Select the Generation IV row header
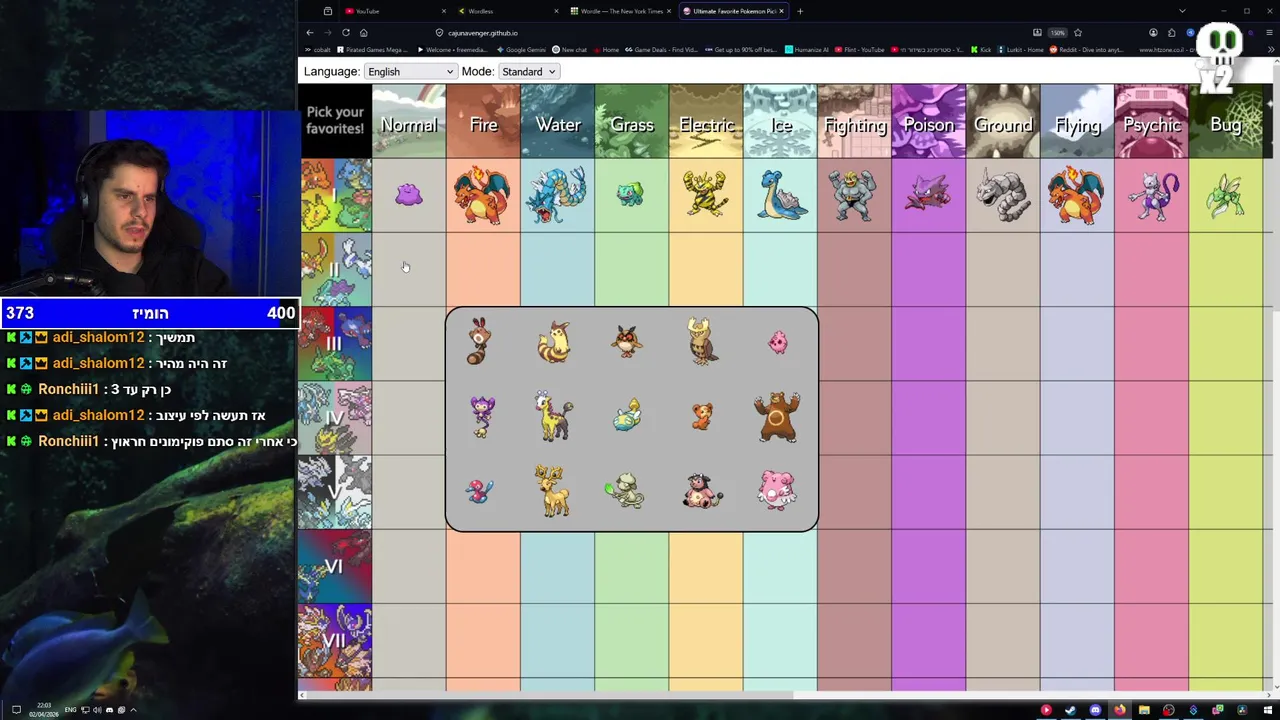 coord(335,418)
